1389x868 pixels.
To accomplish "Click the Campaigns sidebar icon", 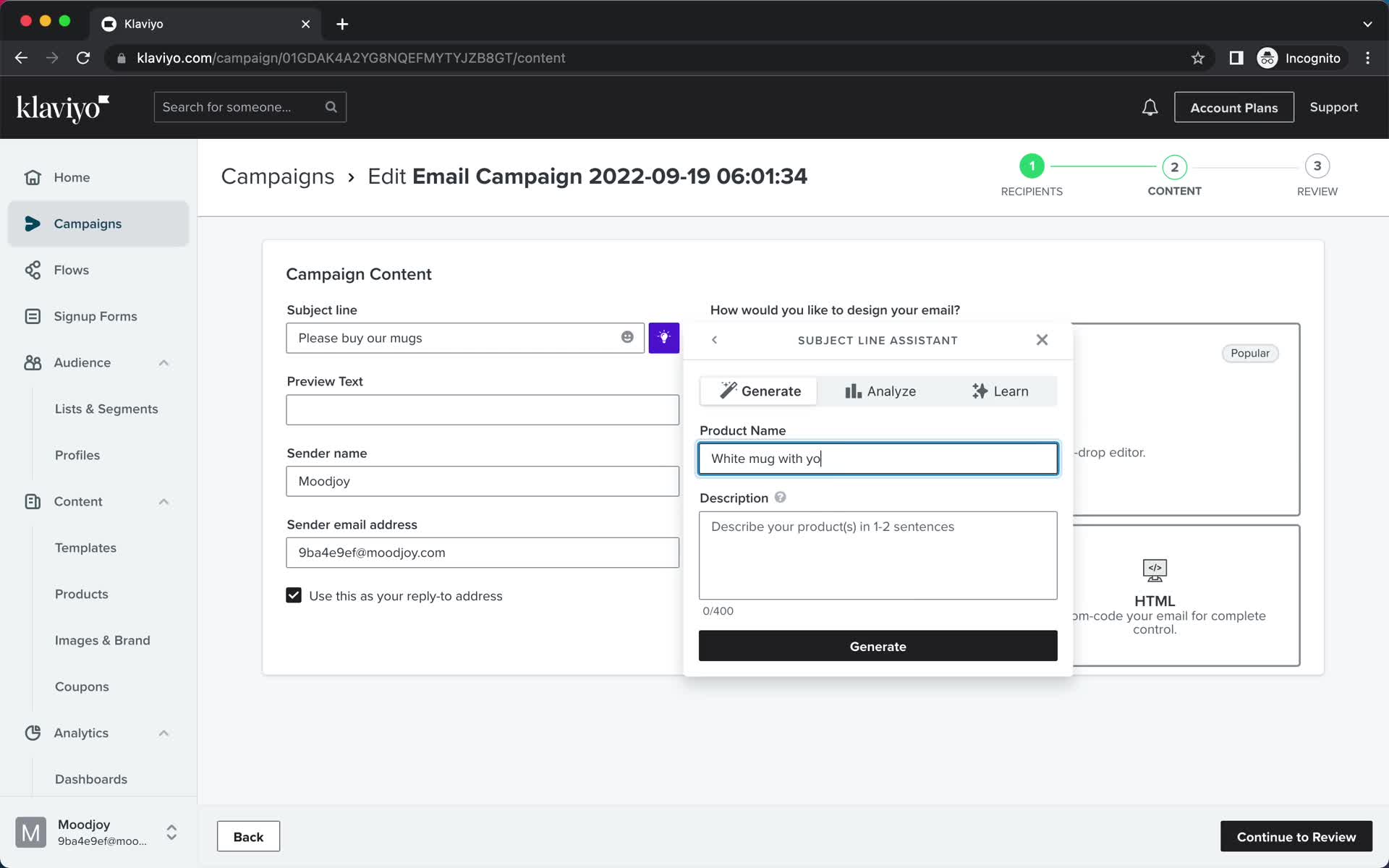I will coord(32,223).
